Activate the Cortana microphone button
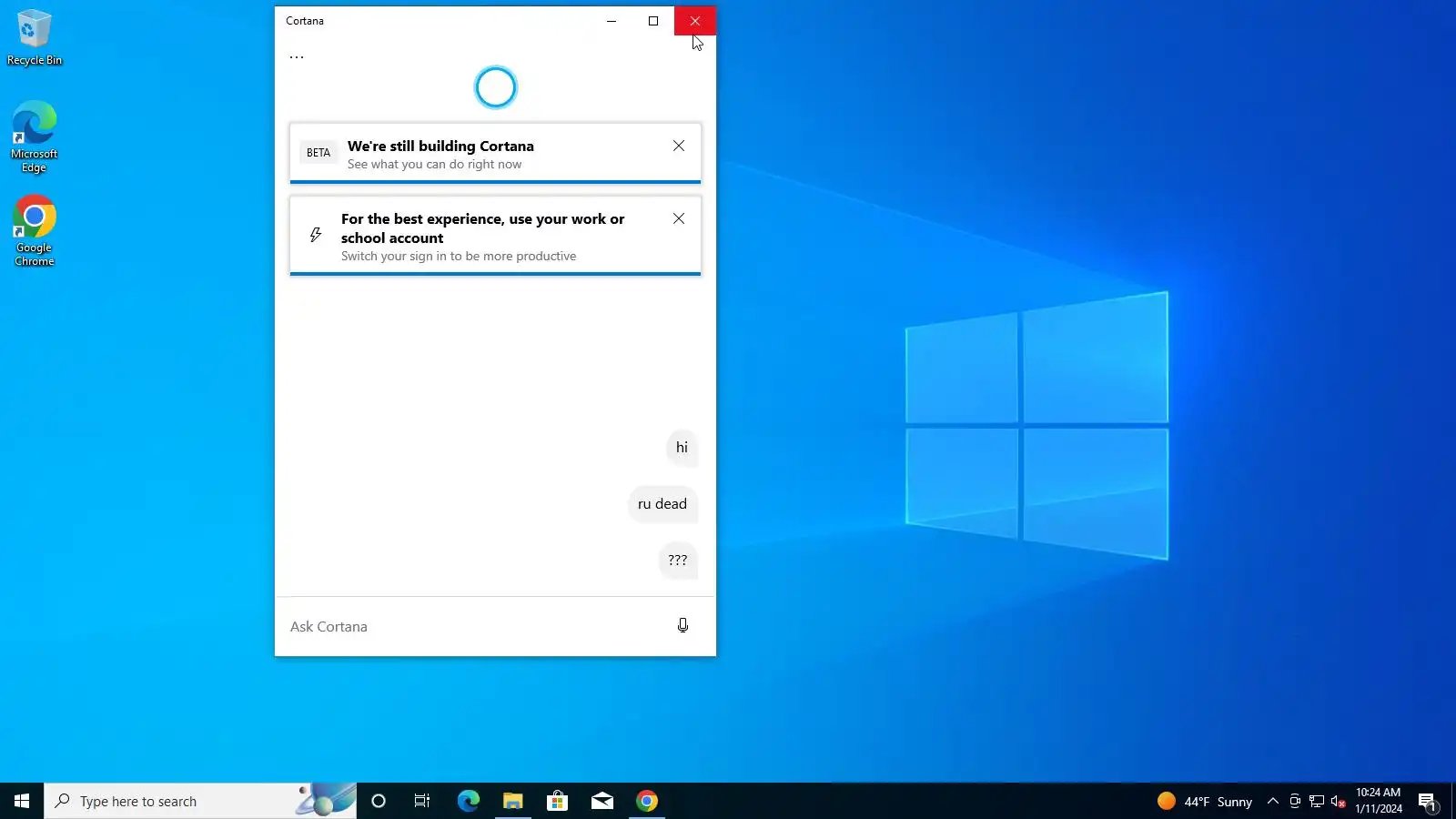The width and height of the screenshot is (1456, 819). tap(683, 626)
